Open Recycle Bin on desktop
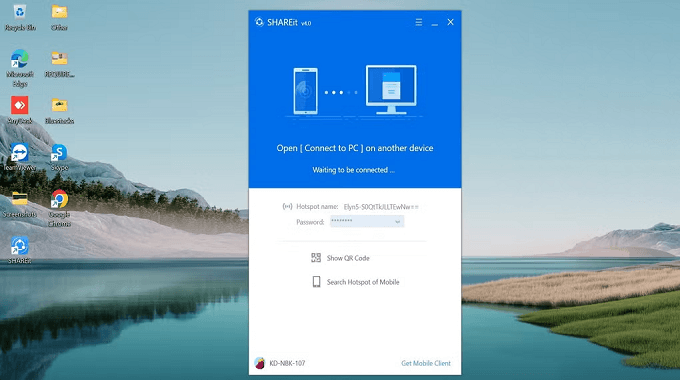Screen dimensions: 680x380 tap(20, 17)
